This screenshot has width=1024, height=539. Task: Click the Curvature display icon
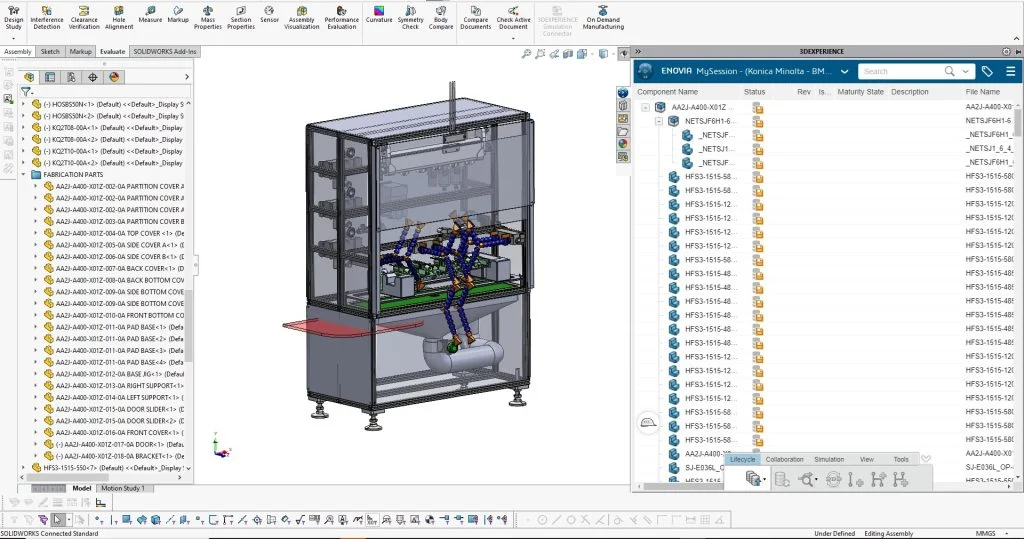point(379,14)
